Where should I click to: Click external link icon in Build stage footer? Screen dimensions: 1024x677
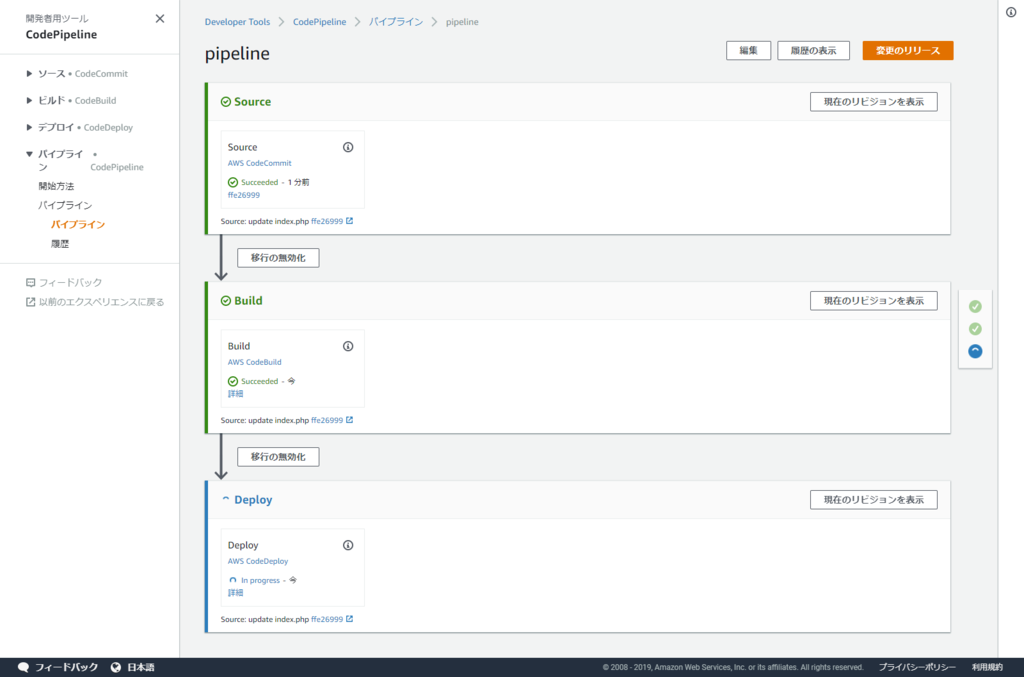click(349, 420)
